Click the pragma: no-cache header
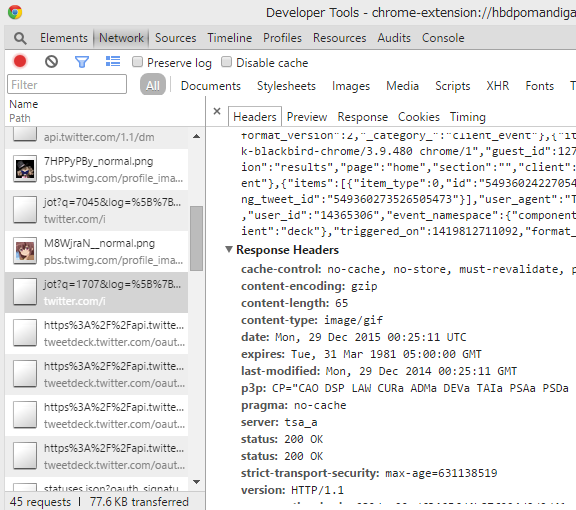 (294, 405)
